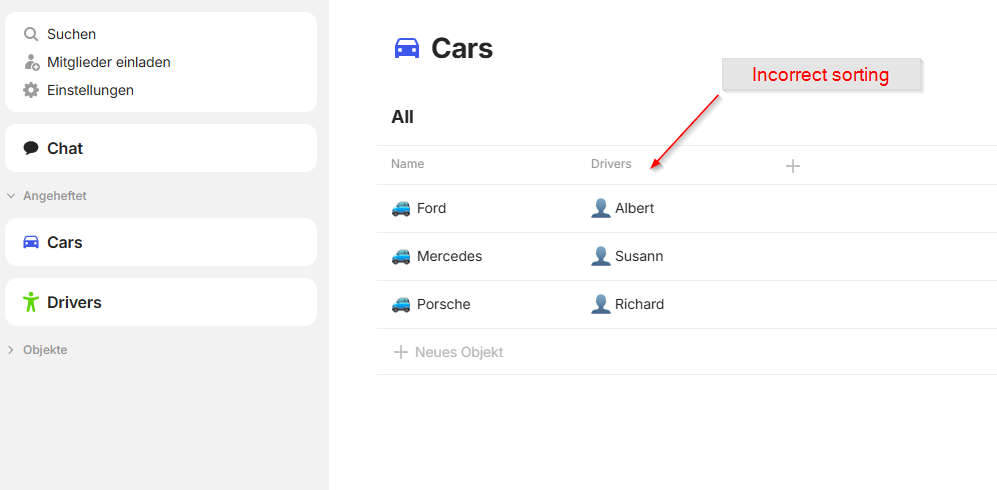The width and height of the screenshot is (997, 490).
Task: Click the Drivers column header
Action: pos(611,164)
